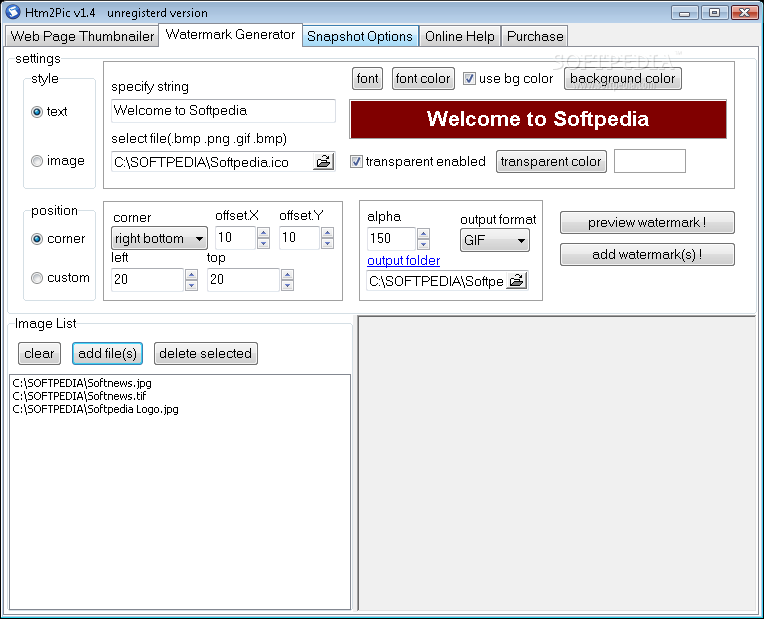Viewport: 764px width, 619px height.
Task: Click the background color button
Action: (x=623, y=78)
